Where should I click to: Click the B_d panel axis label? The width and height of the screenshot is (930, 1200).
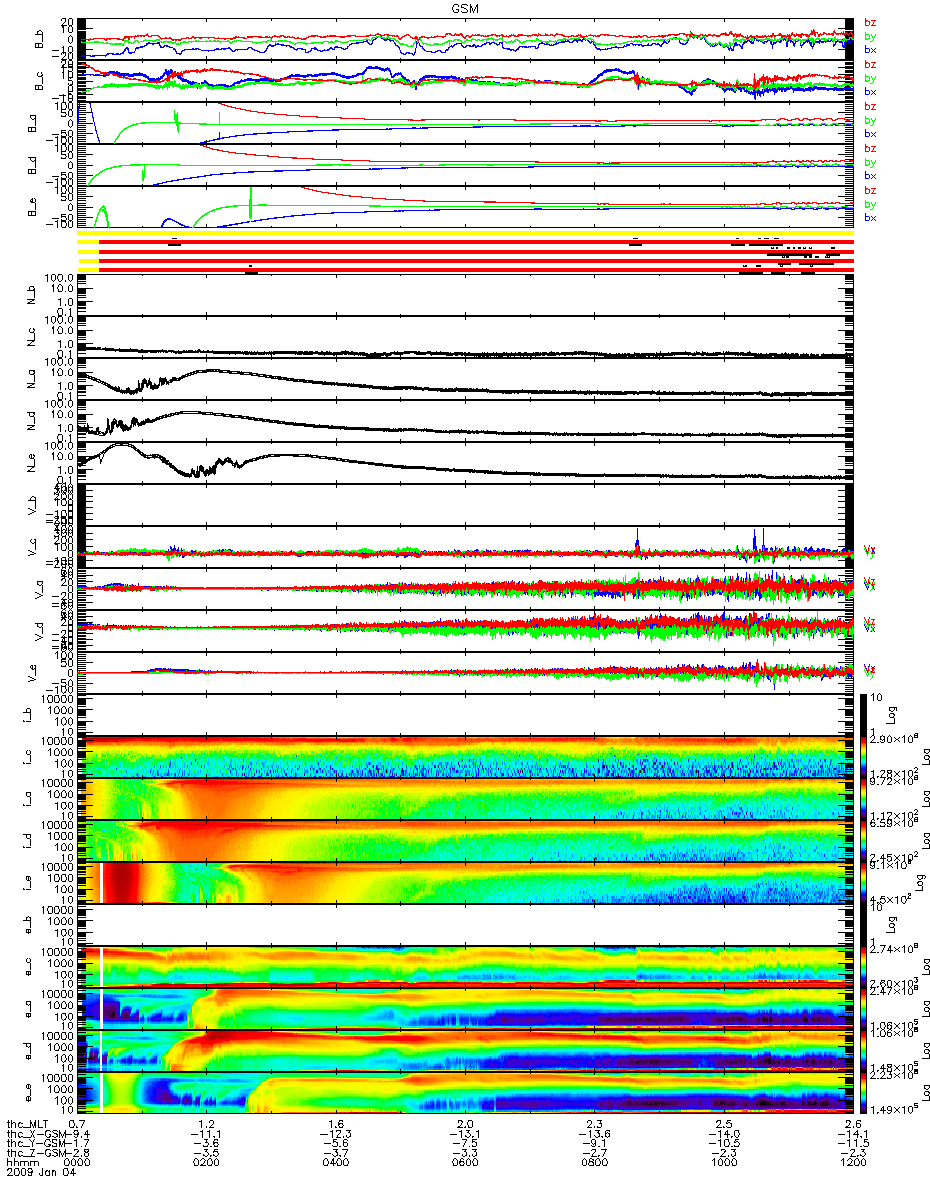34,165
